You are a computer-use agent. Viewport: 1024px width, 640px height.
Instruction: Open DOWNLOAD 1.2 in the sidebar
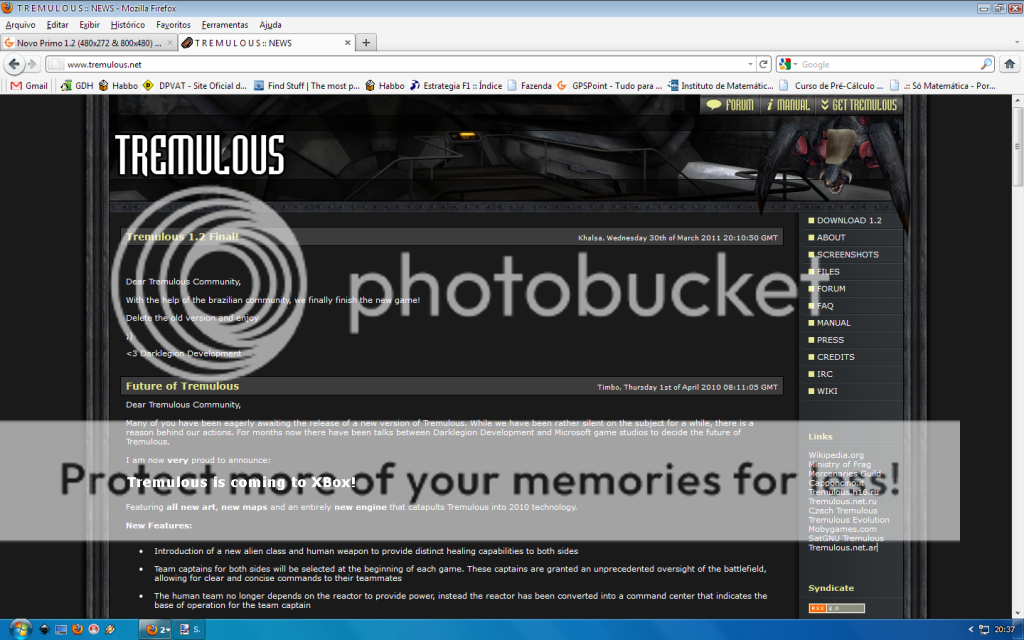coord(849,221)
